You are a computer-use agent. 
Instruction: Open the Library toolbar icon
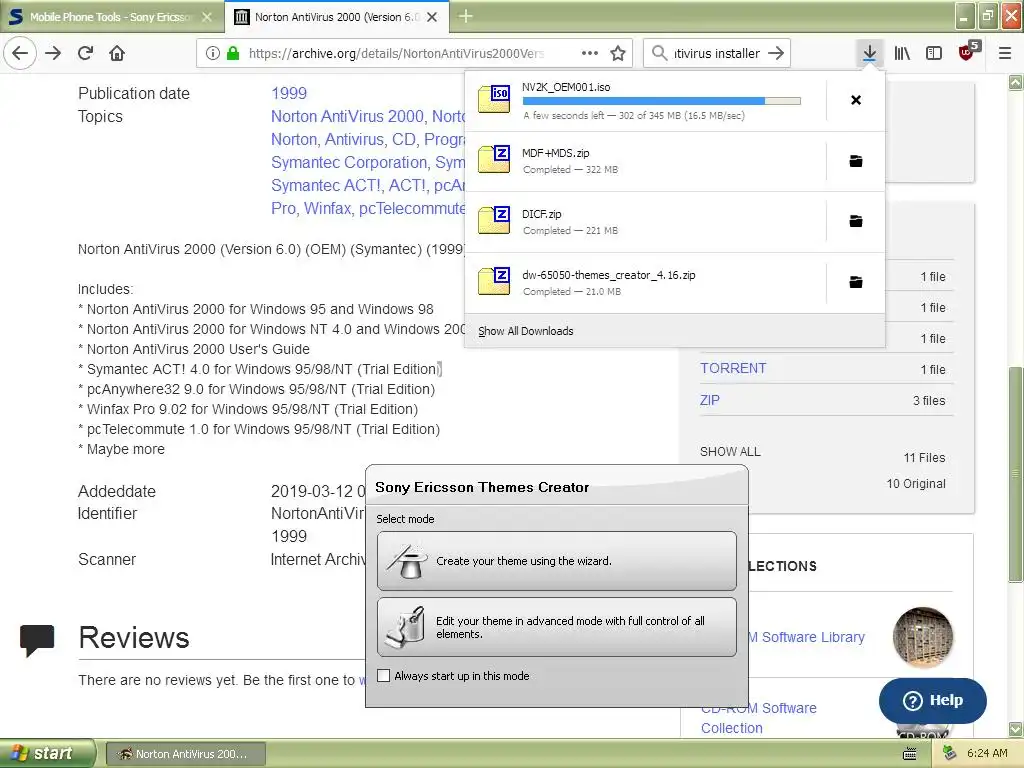(902, 53)
